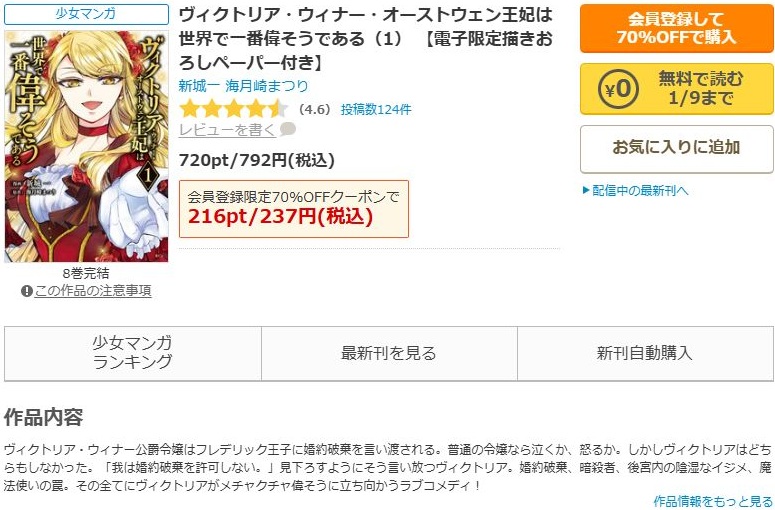Expand 作品情報をもっと見る
This screenshot has height=510, width=775.
(713, 501)
